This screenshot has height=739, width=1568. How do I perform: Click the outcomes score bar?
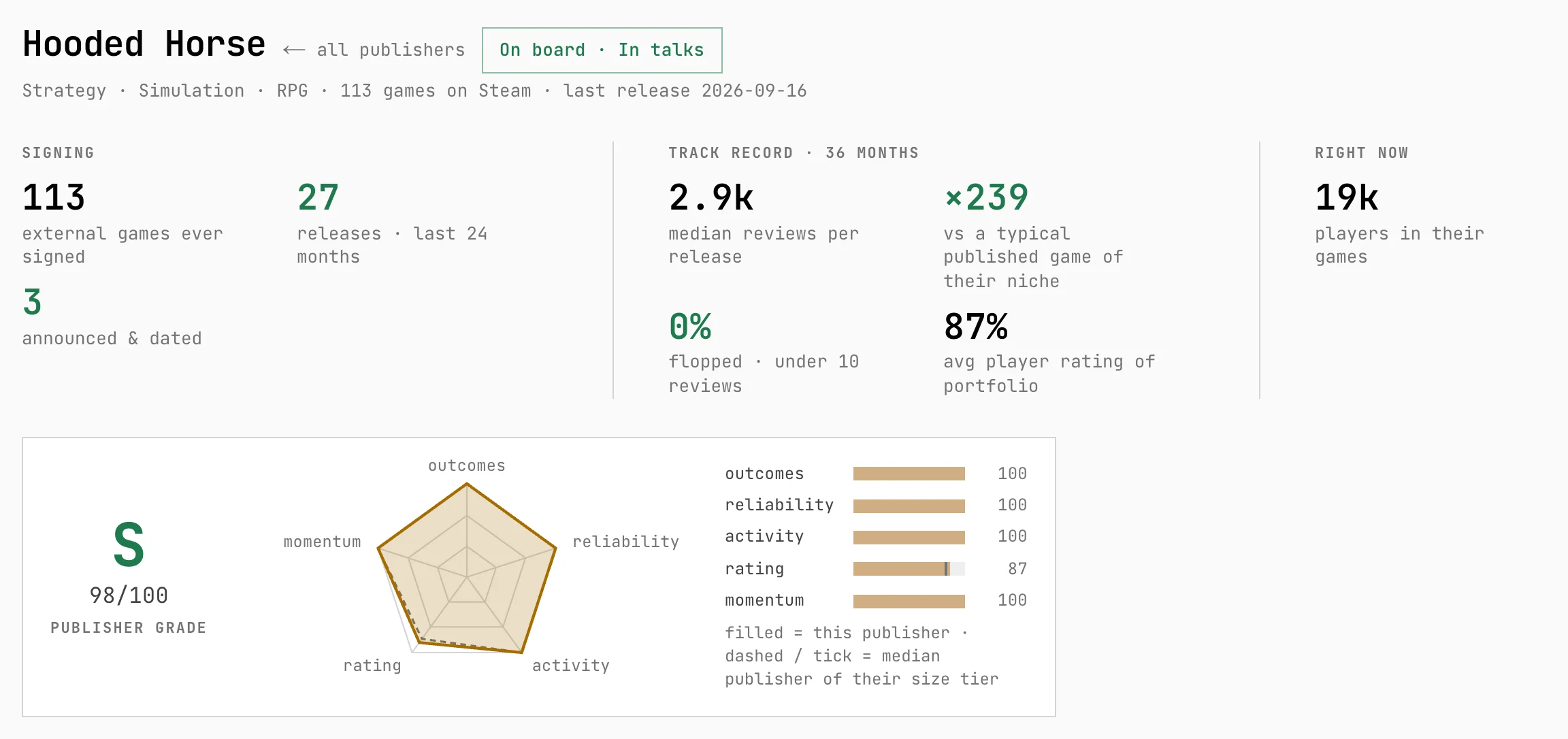click(909, 474)
